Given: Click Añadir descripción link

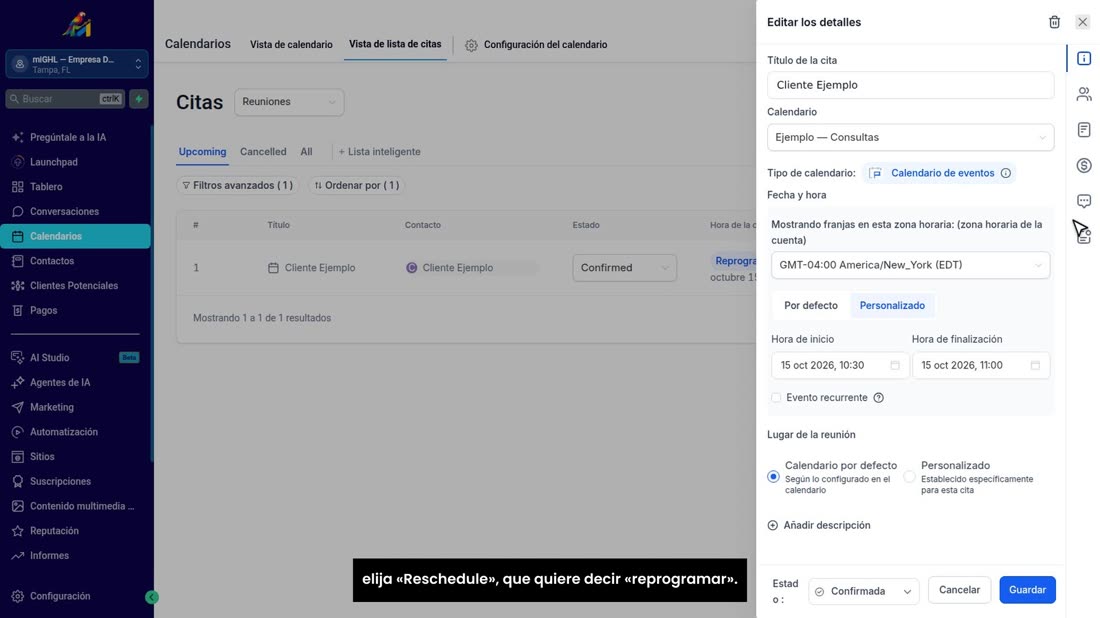Looking at the screenshot, I should point(826,525).
